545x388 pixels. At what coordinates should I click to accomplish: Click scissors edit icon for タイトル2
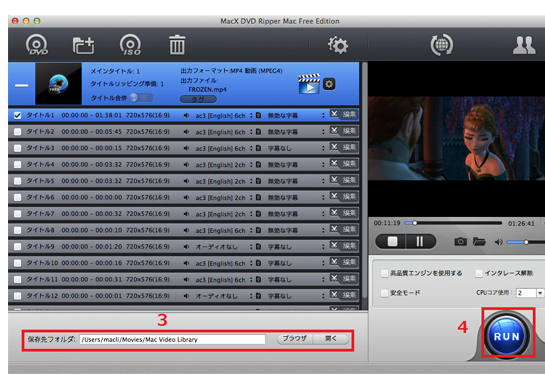coord(334,131)
